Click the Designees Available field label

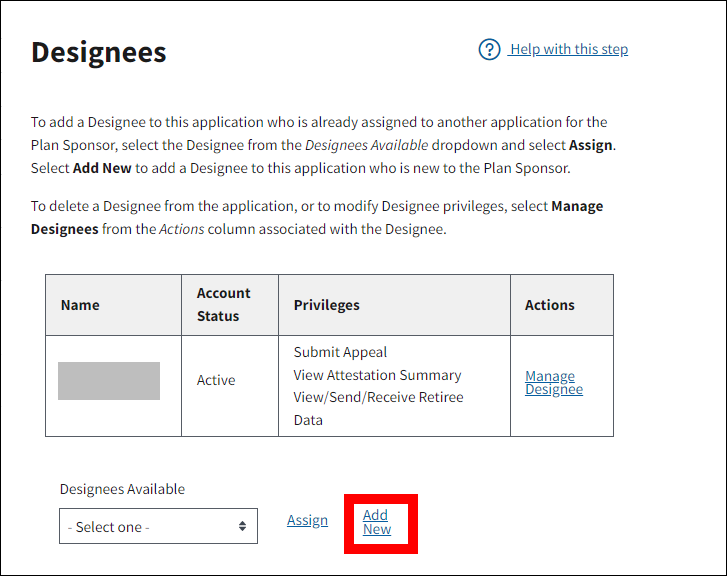(x=122, y=489)
